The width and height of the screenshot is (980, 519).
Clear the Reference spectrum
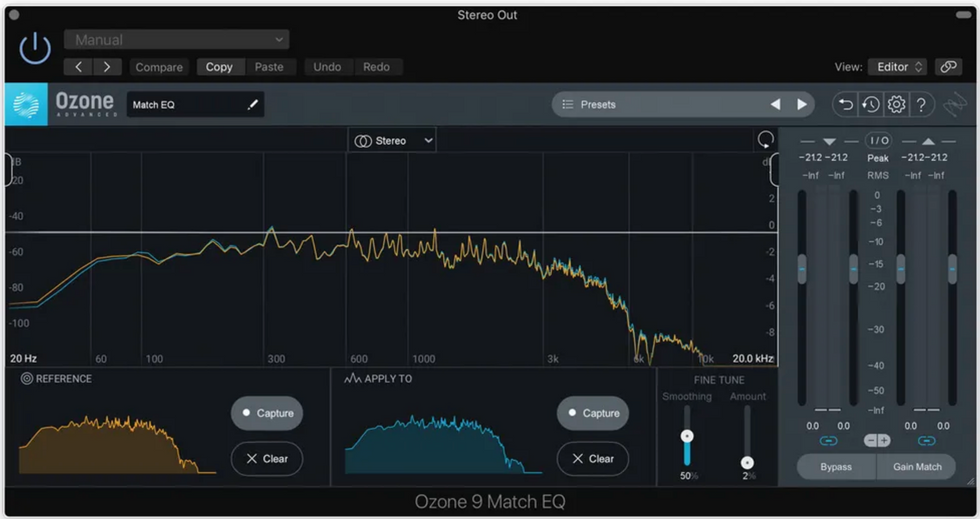point(267,459)
